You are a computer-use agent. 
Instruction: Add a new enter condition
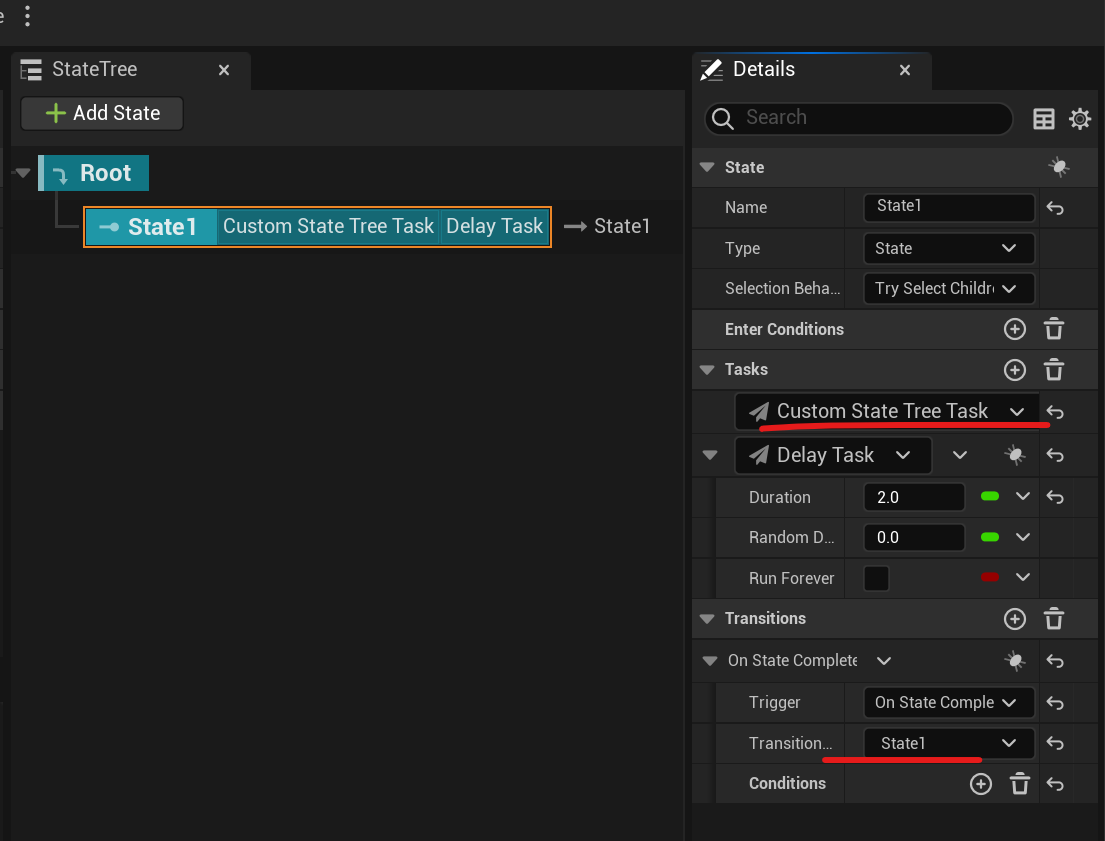(1015, 329)
